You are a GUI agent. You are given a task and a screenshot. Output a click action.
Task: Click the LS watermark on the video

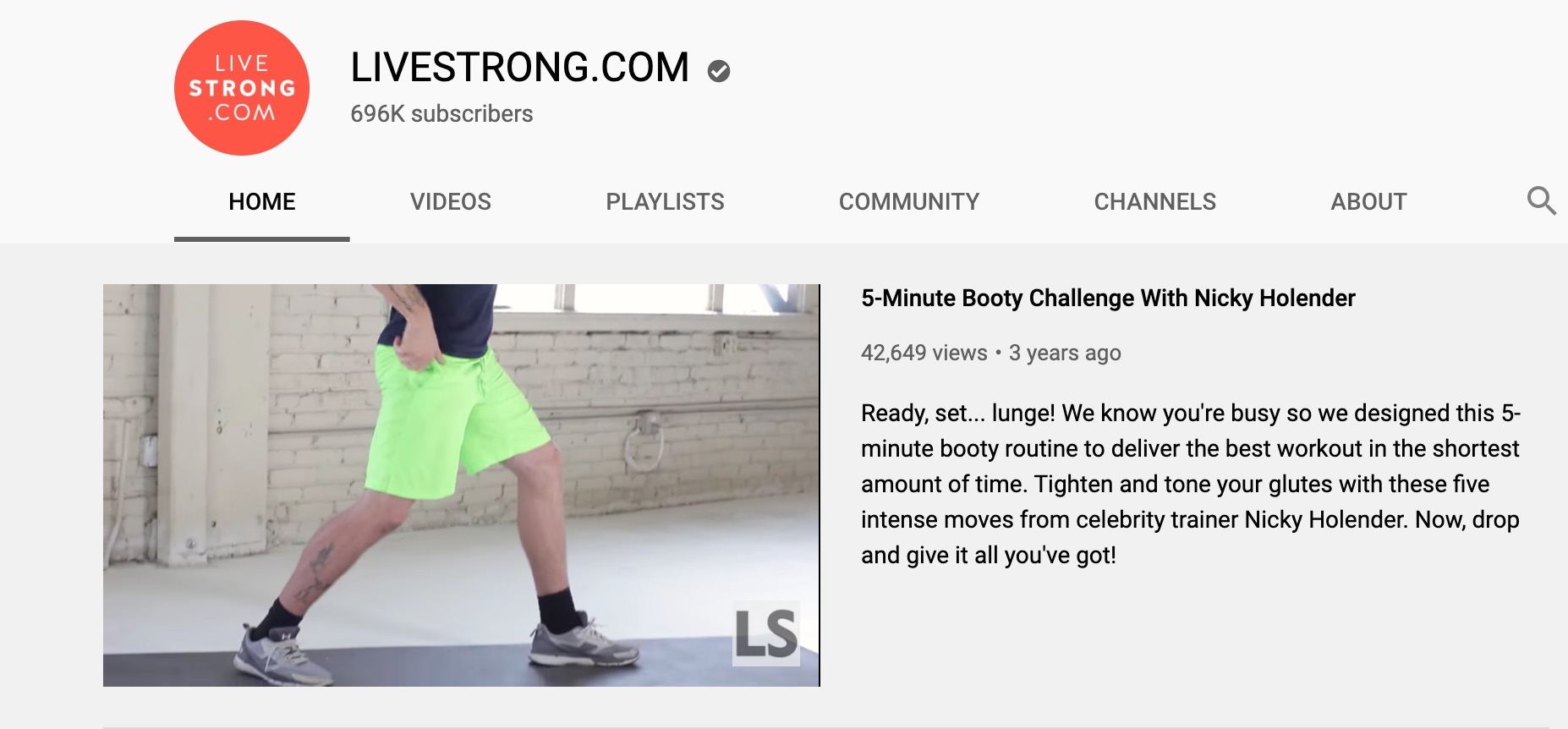point(766,634)
